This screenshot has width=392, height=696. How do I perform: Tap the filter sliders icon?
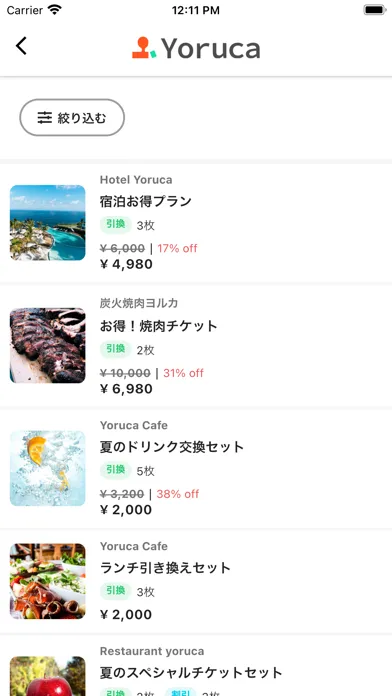pos(45,118)
